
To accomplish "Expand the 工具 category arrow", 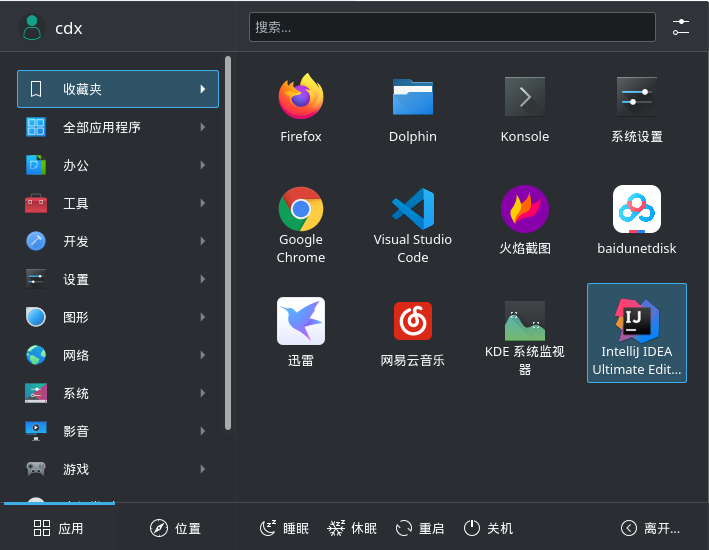I will (203, 203).
